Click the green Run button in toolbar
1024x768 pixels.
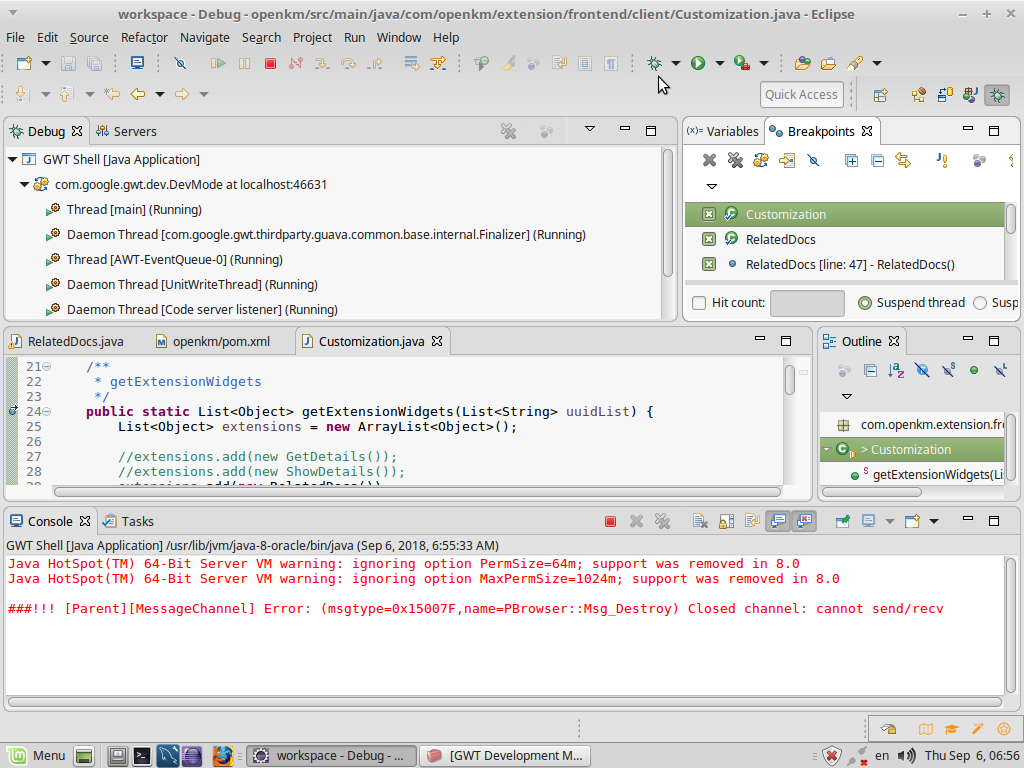[x=698, y=63]
